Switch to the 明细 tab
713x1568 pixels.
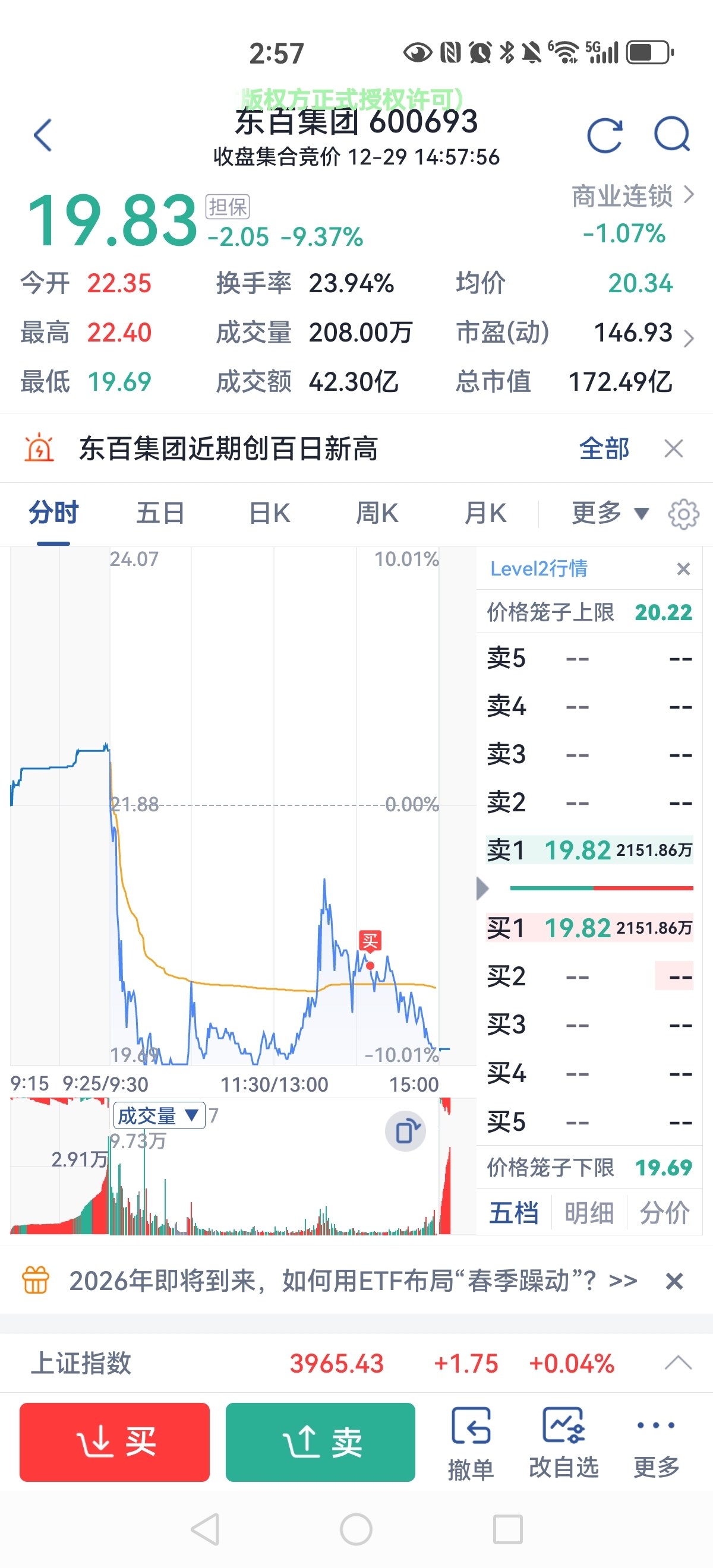coord(589,1212)
